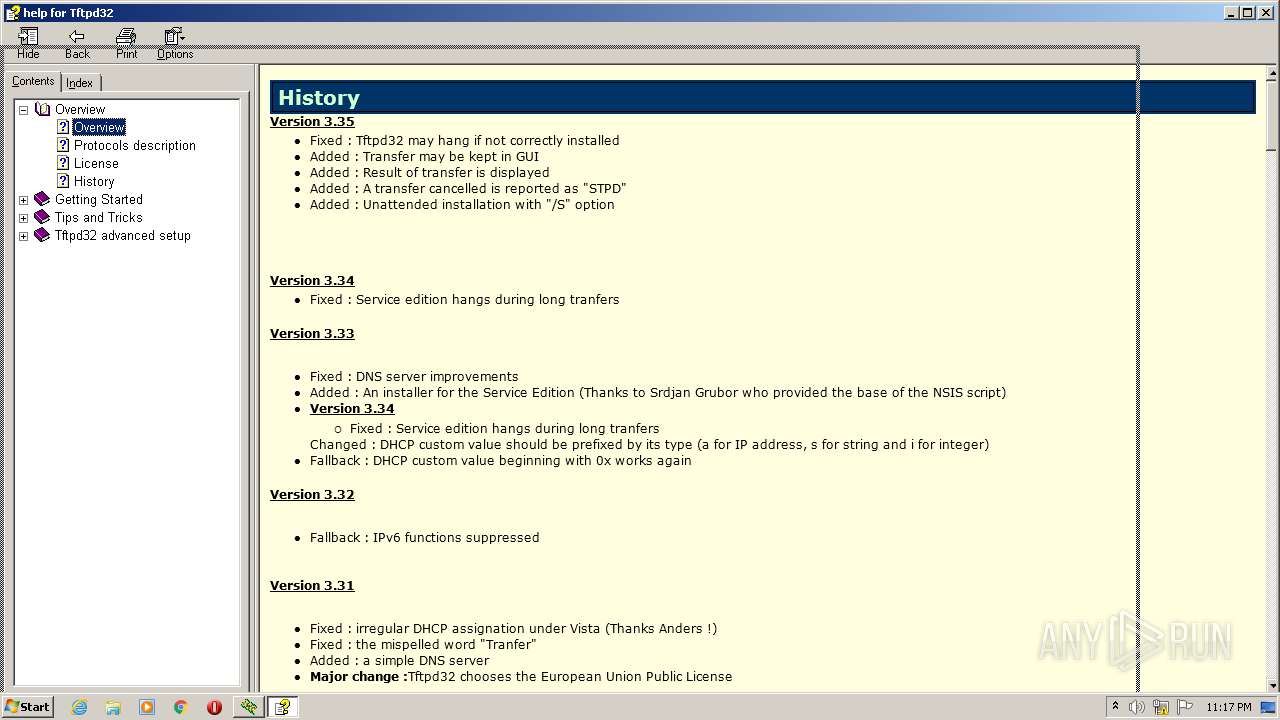Open the License topic
Image resolution: width=1280 pixels, height=720 pixels.
tap(96, 163)
